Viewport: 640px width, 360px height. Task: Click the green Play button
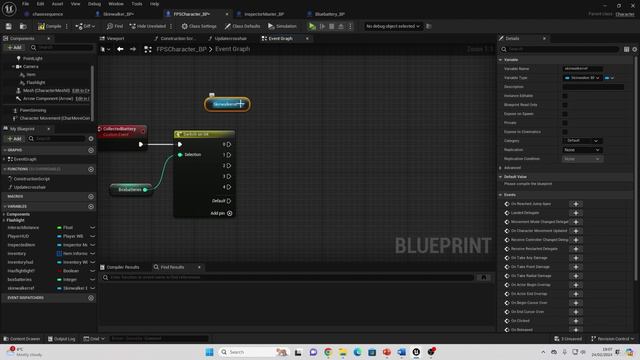pyautogui.click(x=312, y=26)
